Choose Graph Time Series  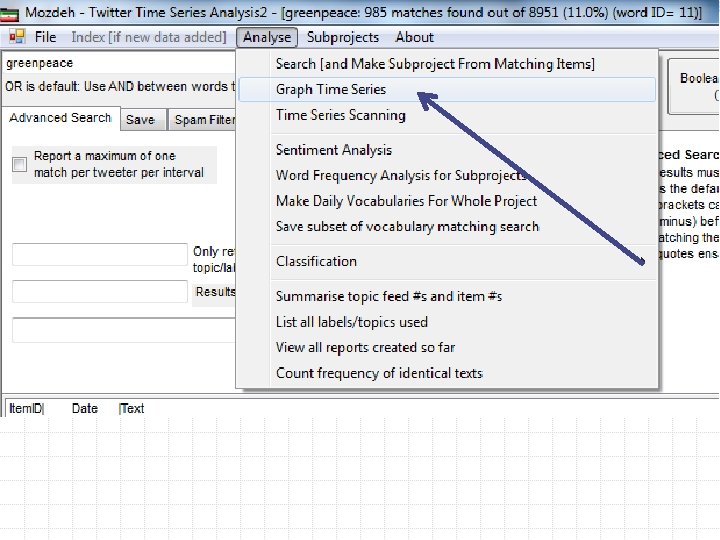tap(447, 89)
